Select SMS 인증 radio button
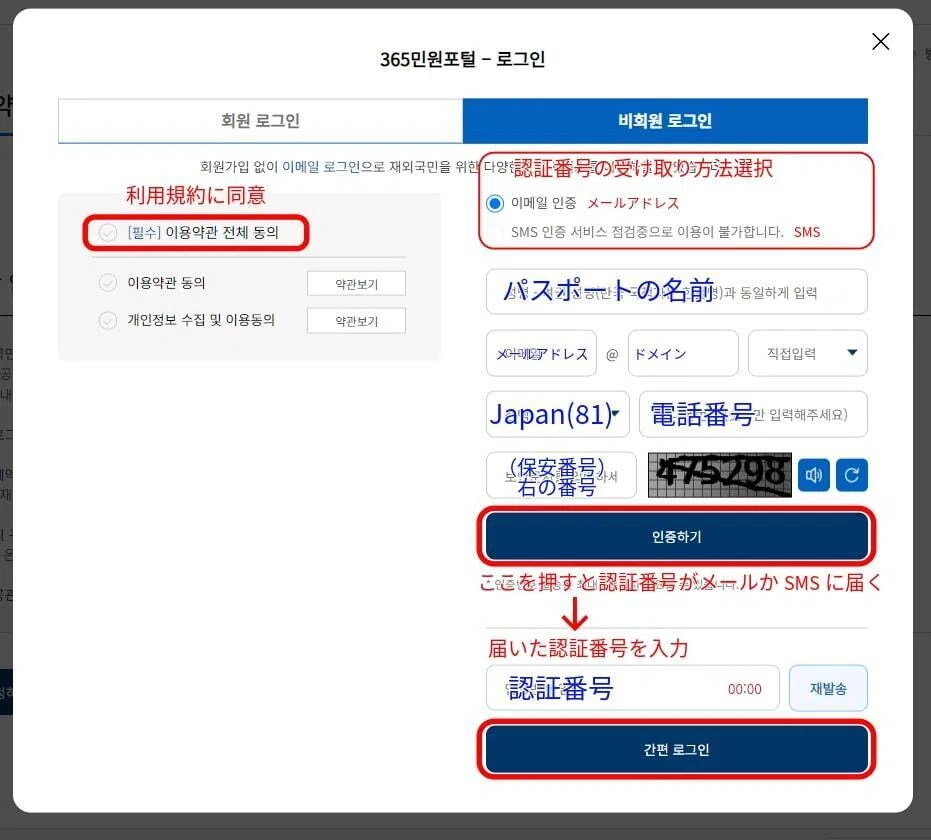 pos(495,232)
